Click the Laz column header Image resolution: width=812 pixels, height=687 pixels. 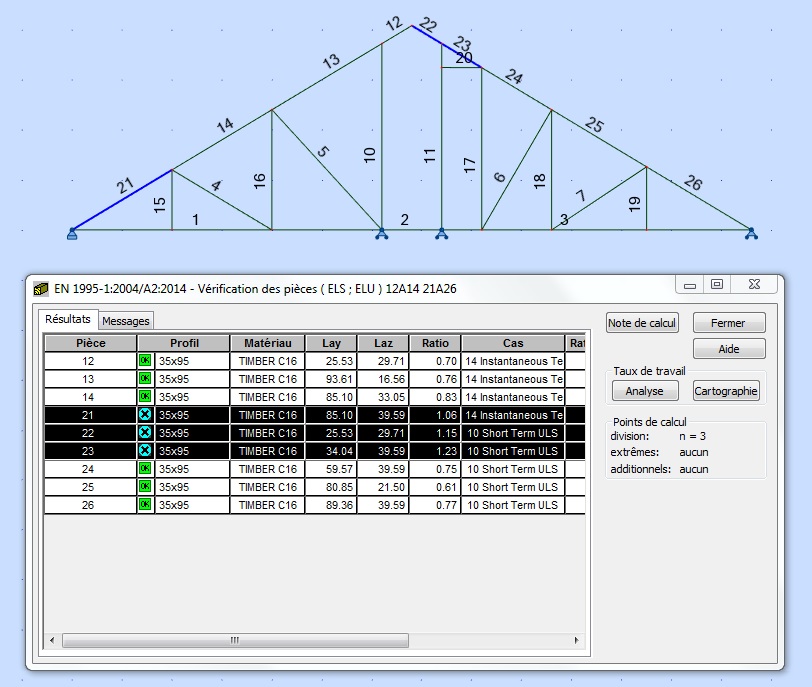[383, 343]
